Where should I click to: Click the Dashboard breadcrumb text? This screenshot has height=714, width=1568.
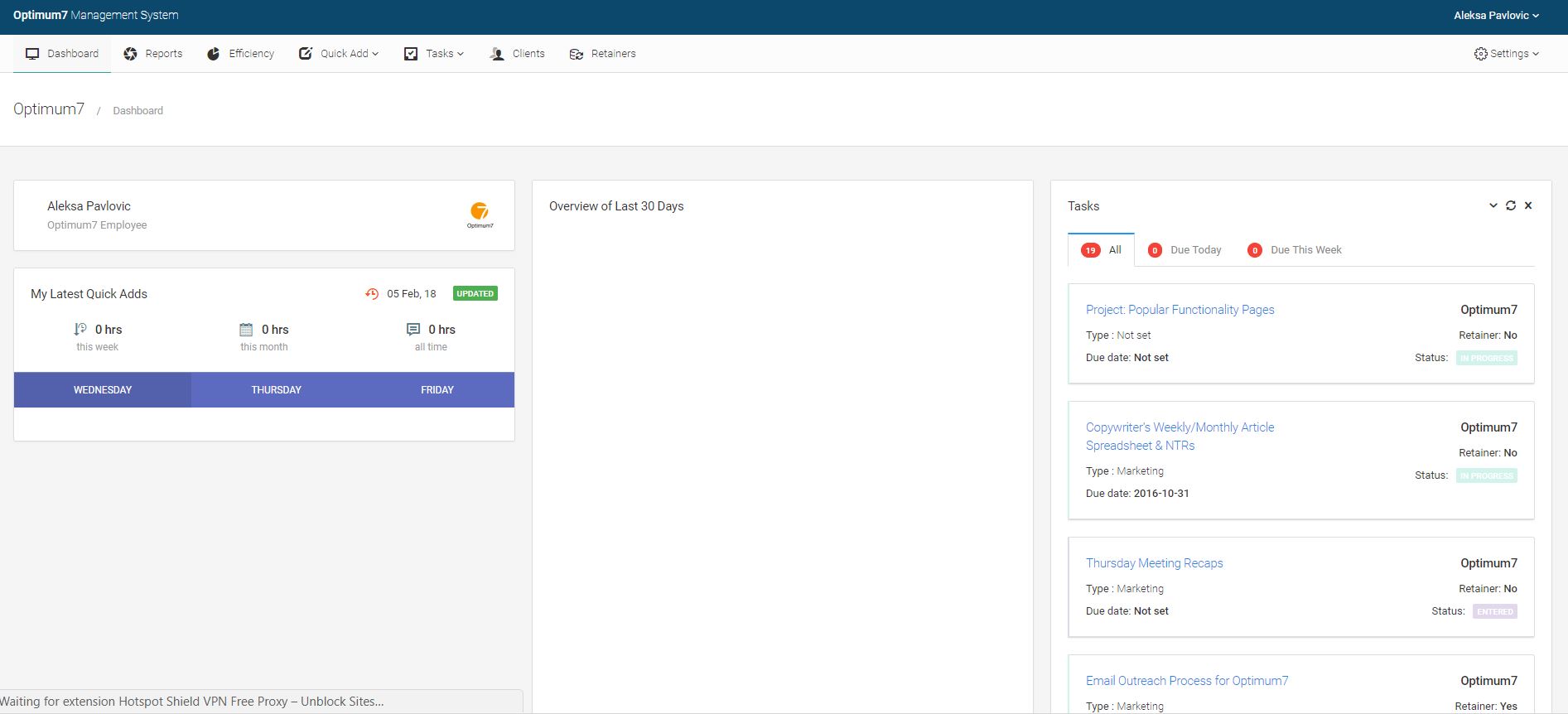click(x=138, y=110)
